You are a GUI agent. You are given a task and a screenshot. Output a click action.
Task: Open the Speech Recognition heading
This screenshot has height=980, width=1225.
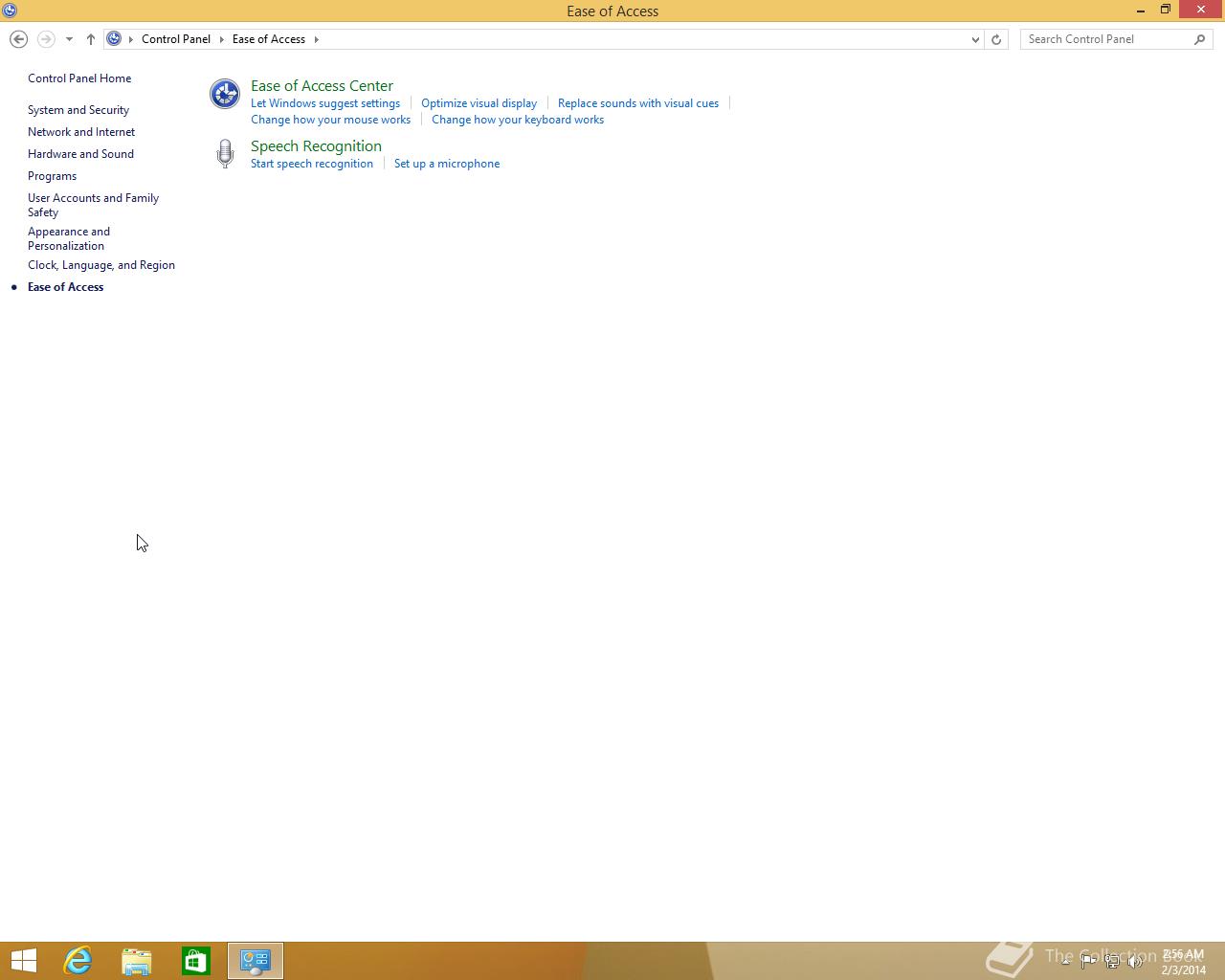pyautogui.click(x=316, y=146)
